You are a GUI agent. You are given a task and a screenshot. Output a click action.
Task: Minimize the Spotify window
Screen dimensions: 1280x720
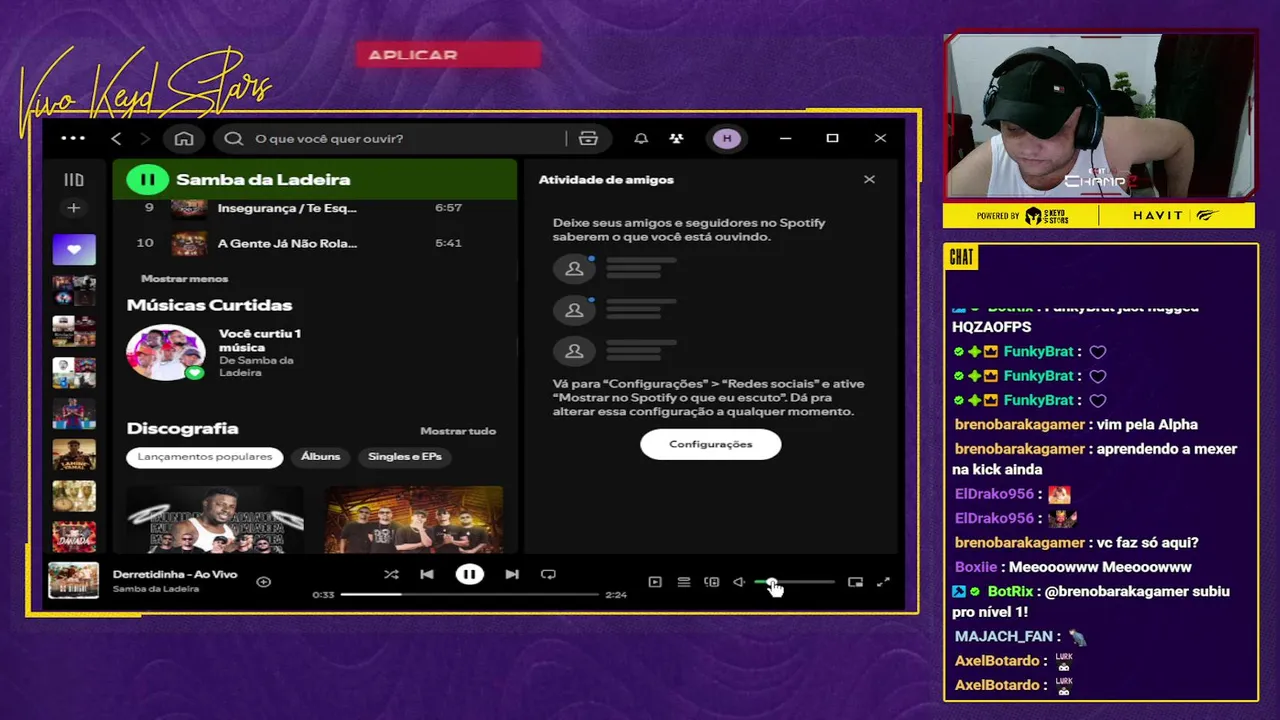pyautogui.click(x=785, y=138)
